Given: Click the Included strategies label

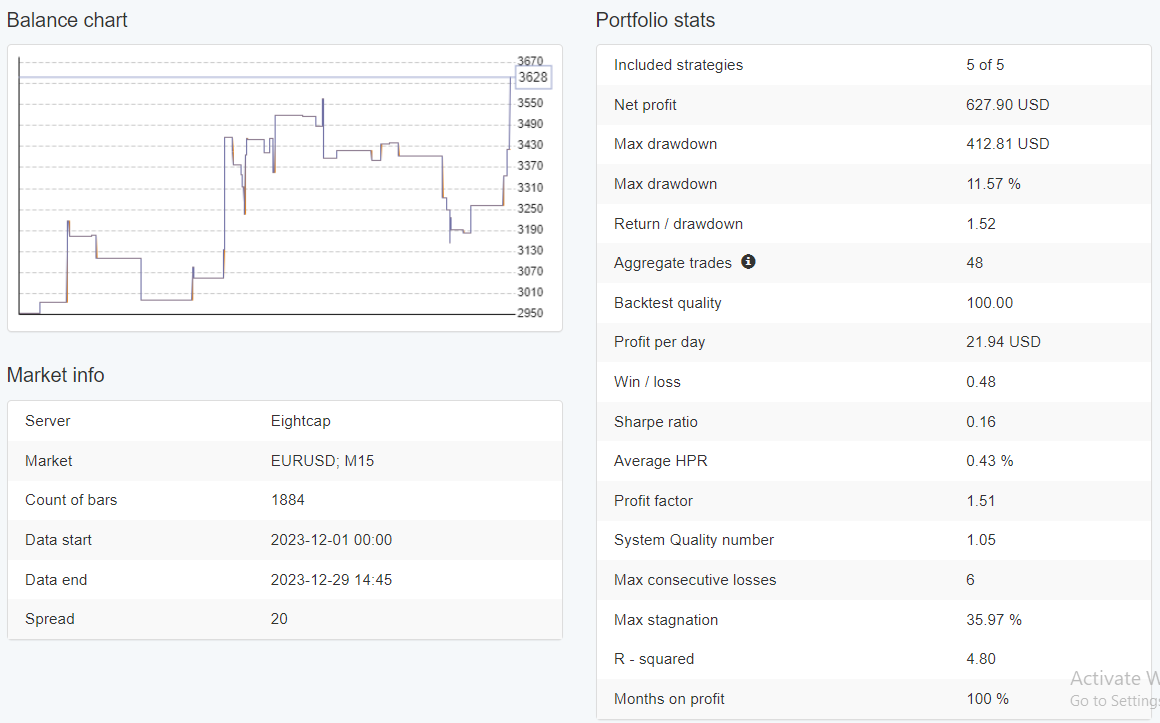Looking at the screenshot, I should [x=678, y=65].
